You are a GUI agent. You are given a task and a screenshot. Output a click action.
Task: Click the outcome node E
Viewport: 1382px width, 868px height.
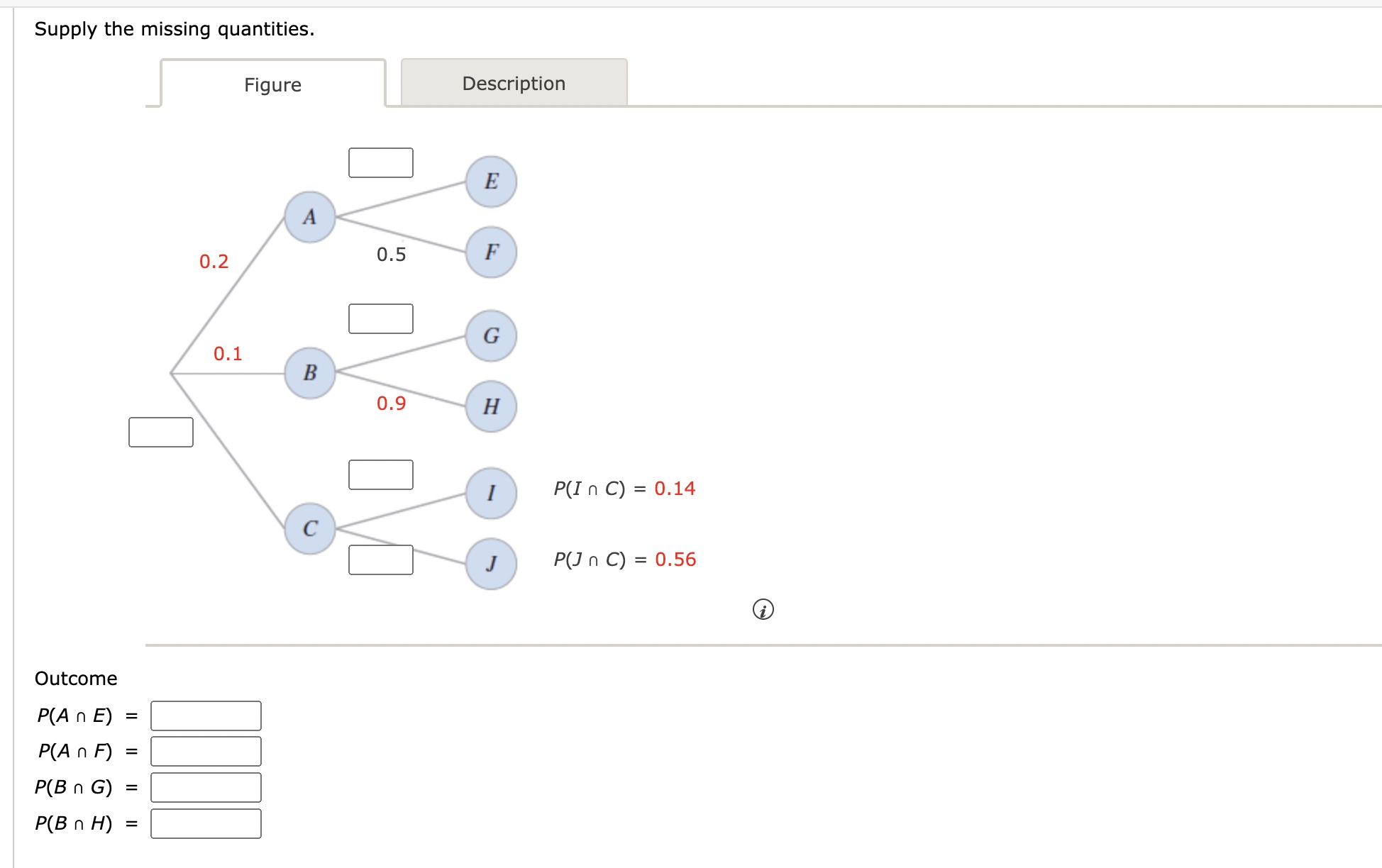(490, 182)
